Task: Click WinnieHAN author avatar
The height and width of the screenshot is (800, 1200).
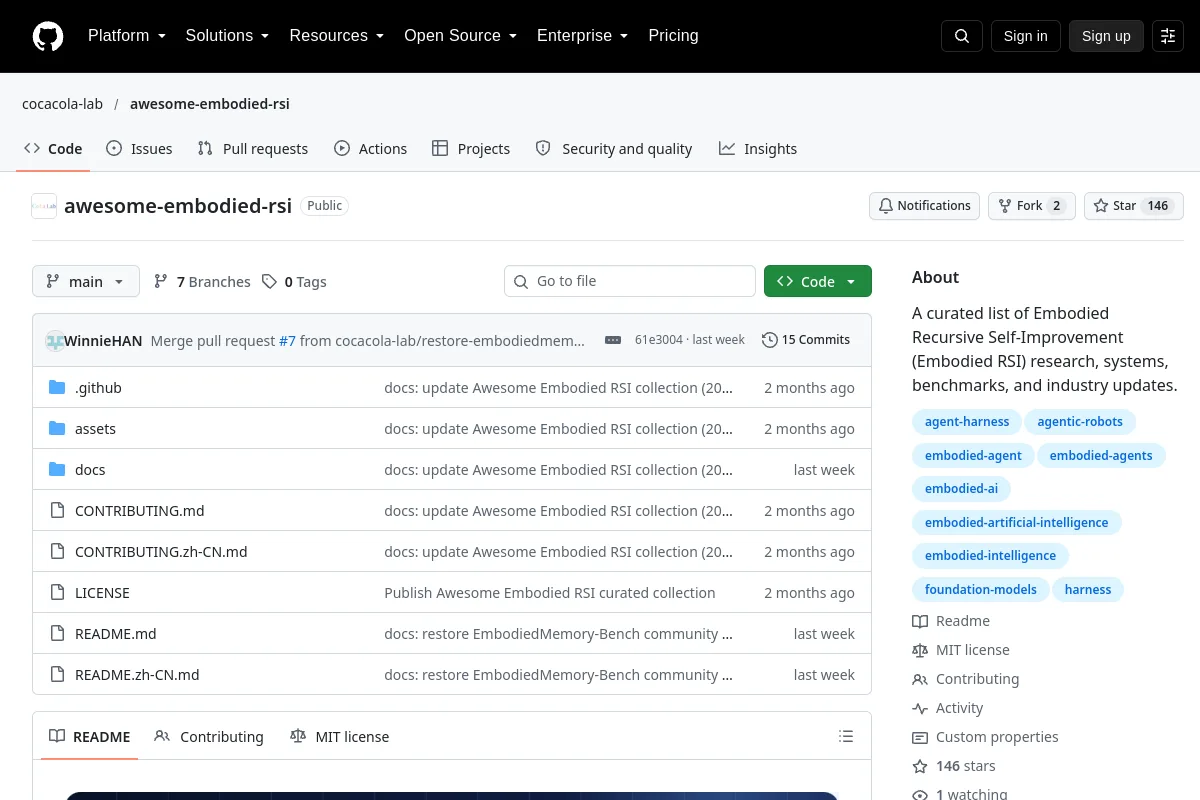Action: coord(54,341)
